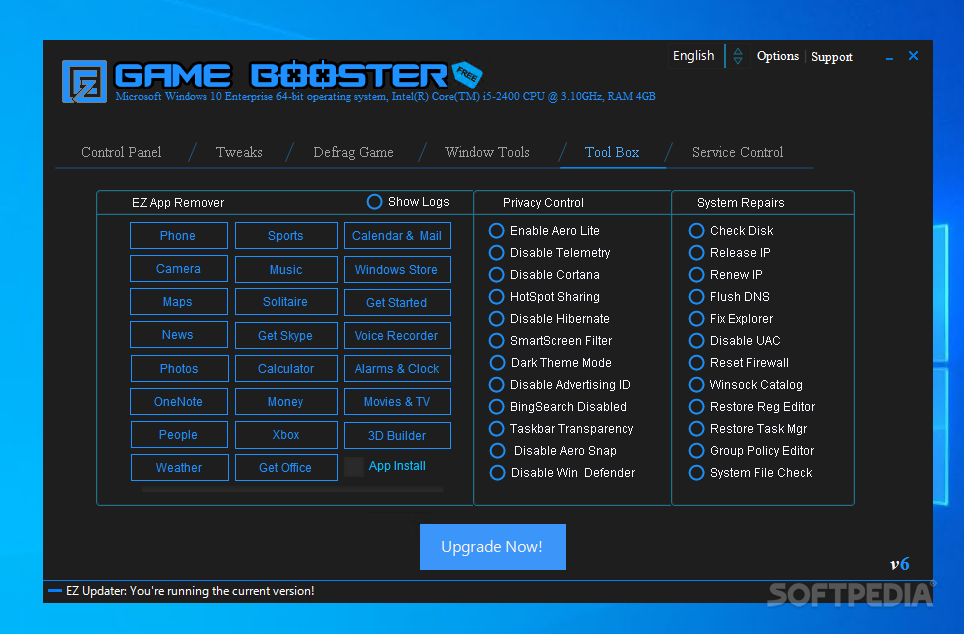
Task: Click the EZ Updater status message
Action: point(190,591)
